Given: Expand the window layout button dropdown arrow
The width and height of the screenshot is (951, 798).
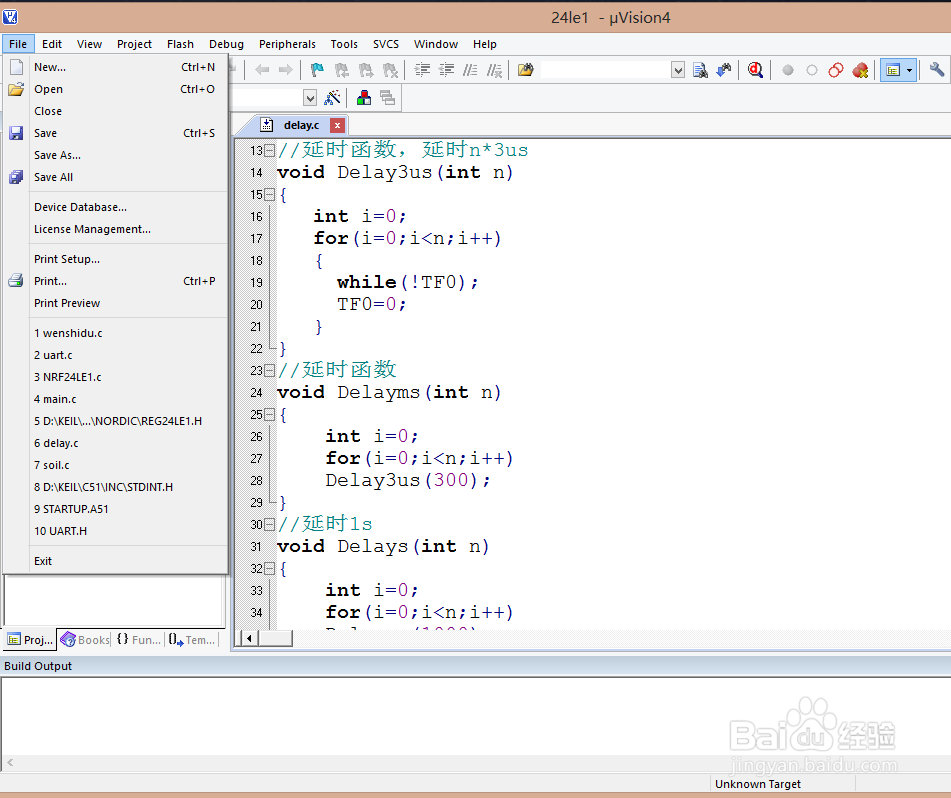Looking at the screenshot, I should (909, 70).
